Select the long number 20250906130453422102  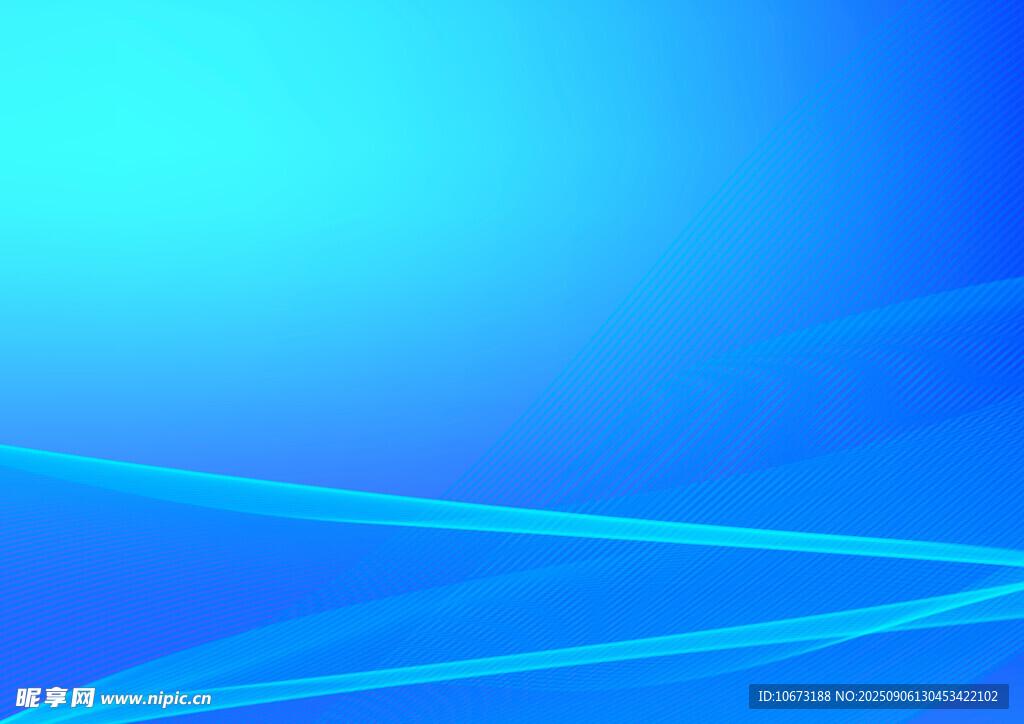pos(928,697)
